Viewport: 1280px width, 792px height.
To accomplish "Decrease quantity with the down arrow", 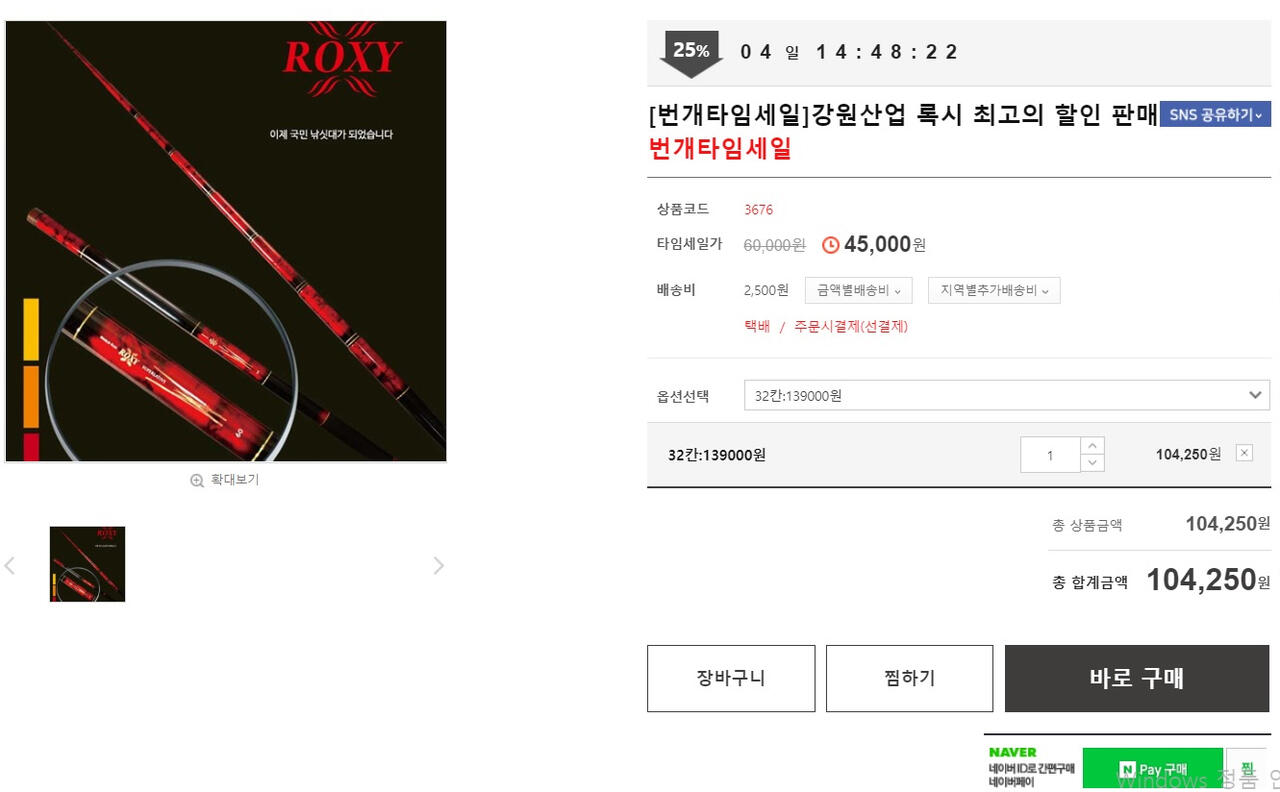I will pyautogui.click(x=1092, y=463).
